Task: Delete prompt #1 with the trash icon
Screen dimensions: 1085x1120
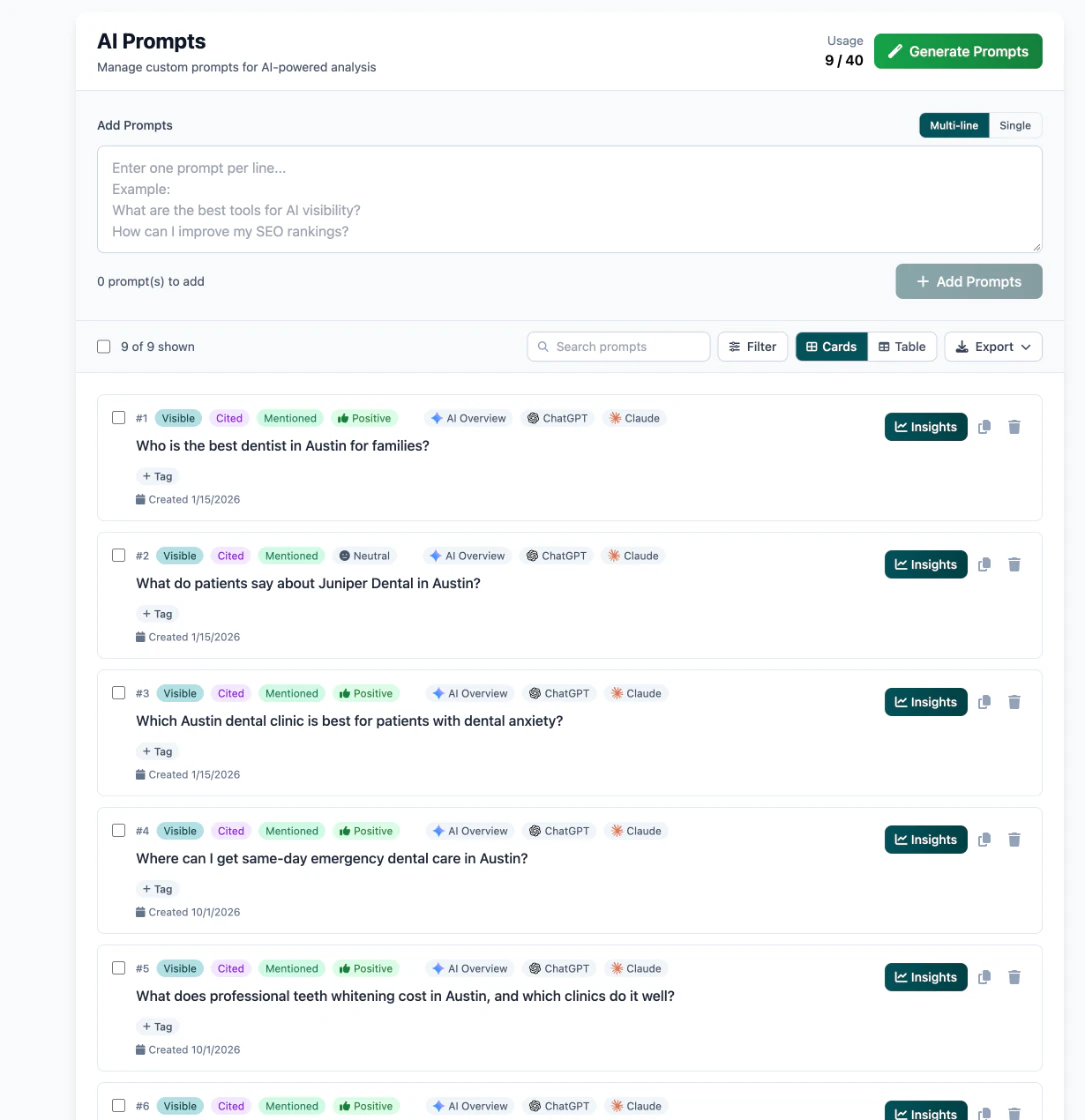Action: (x=1014, y=426)
